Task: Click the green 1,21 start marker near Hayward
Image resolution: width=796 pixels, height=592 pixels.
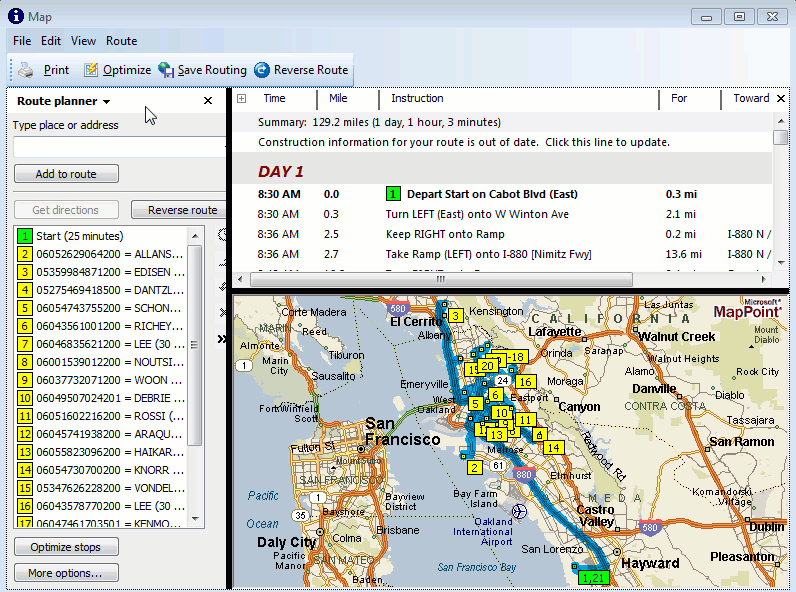Action: pos(593,578)
